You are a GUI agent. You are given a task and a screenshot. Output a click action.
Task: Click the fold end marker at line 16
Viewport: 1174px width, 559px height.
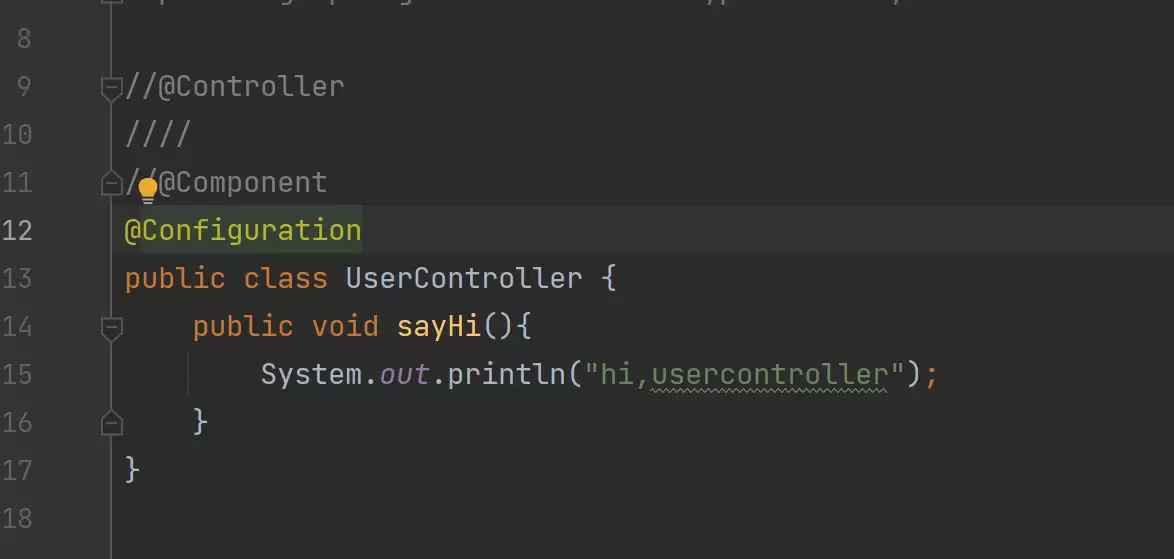click(111, 423)
